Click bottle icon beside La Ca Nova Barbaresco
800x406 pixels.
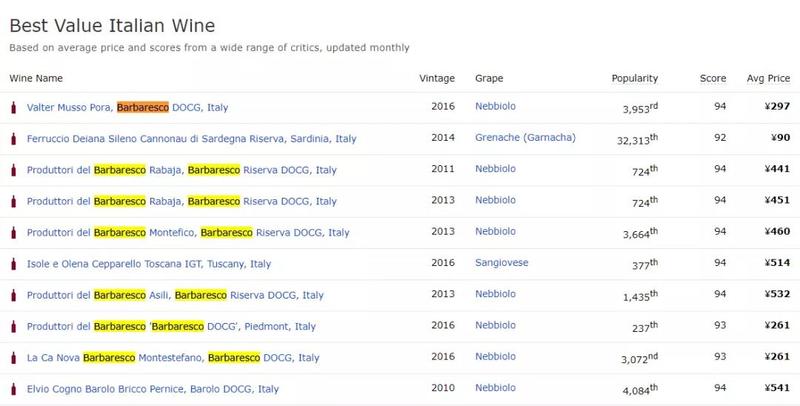point(13,358)
